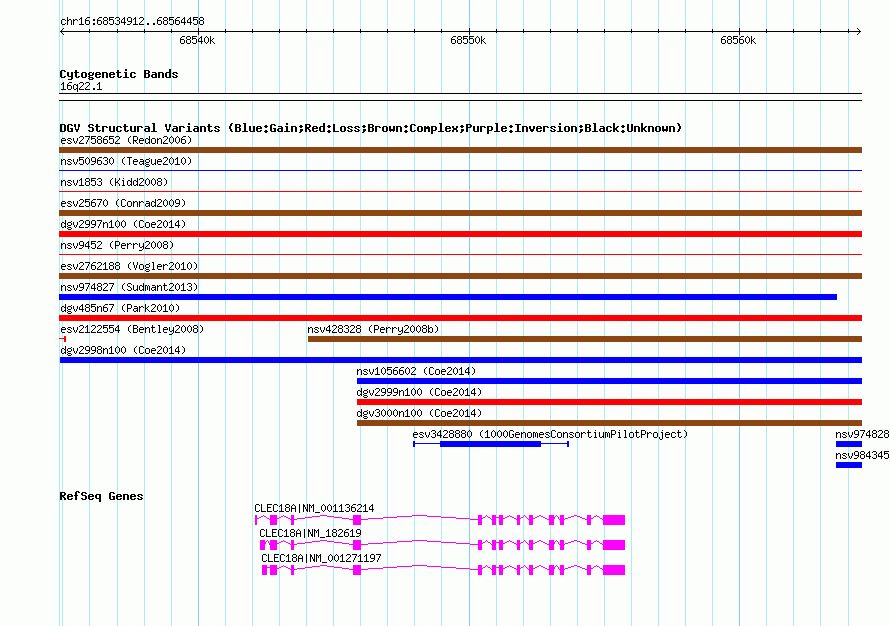
Task: Click the DGV Structural Variants track title
Action: tap(371, 128)
